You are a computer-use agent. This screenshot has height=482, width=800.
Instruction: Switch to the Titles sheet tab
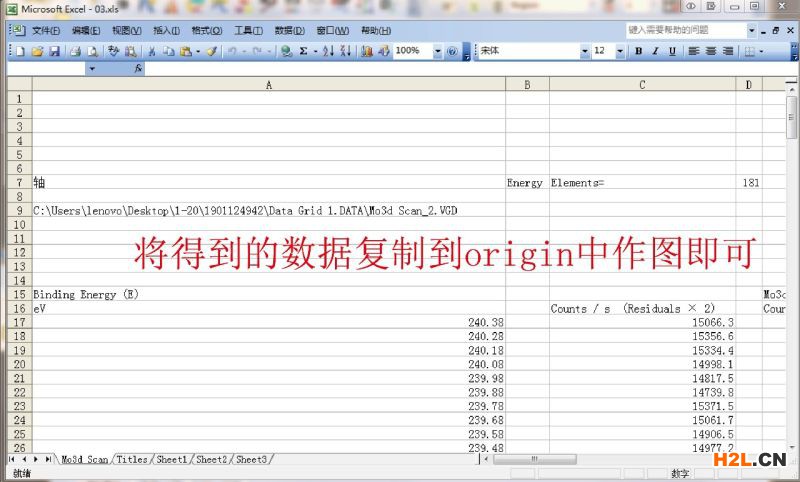tap(131, 459)
